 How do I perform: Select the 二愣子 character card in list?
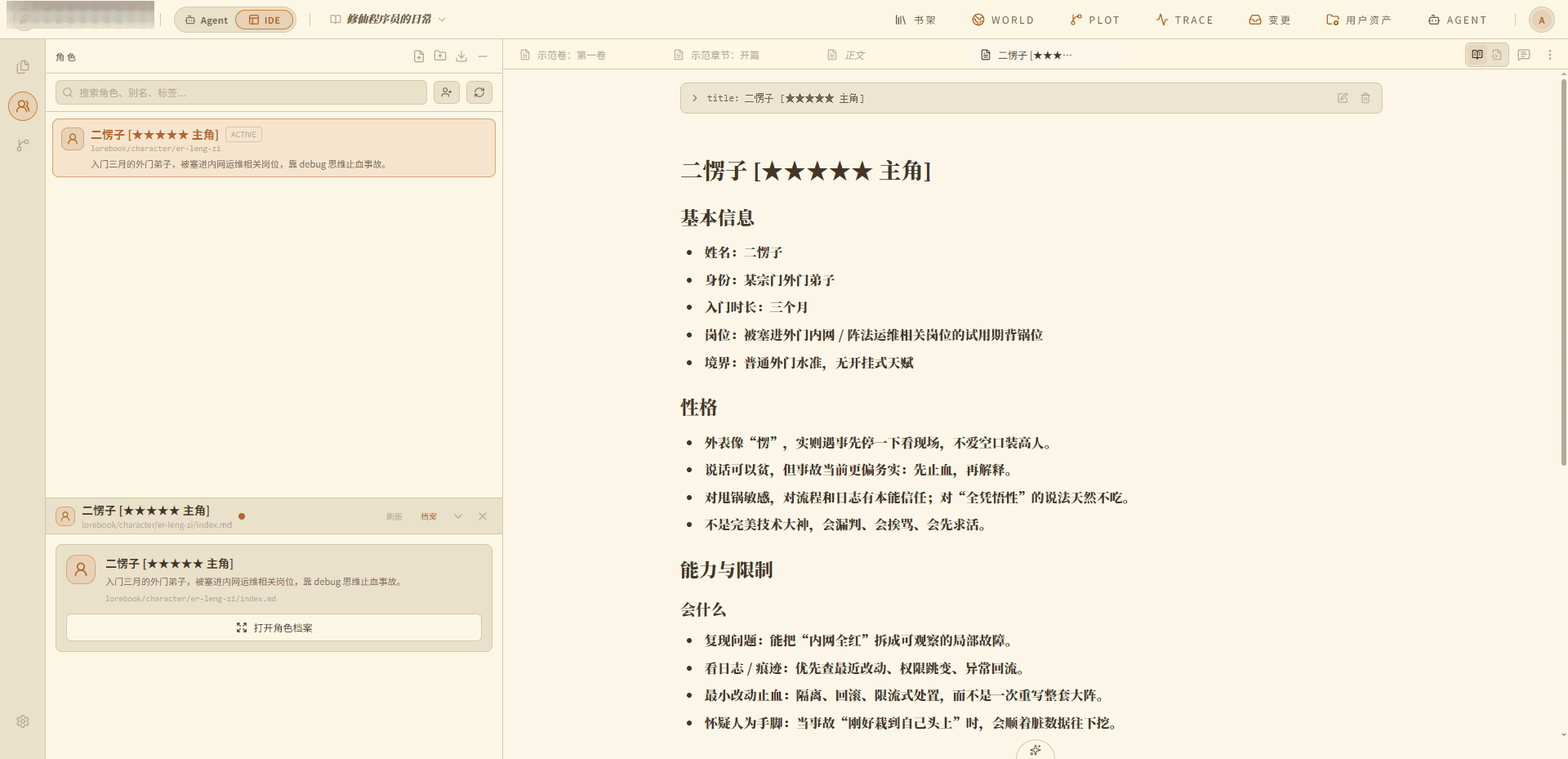(274, 148)
